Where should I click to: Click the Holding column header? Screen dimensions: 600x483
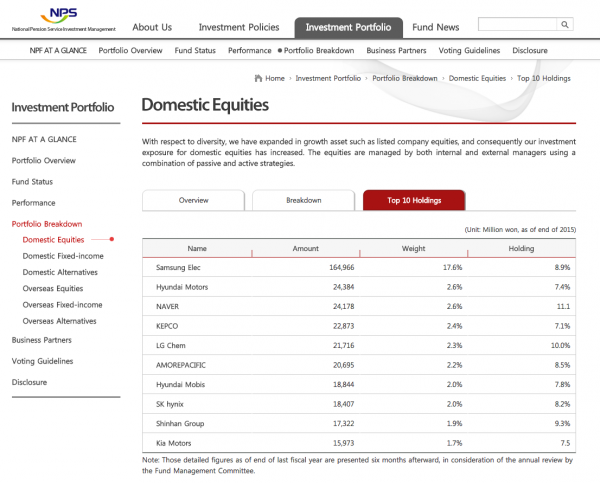[x=521, y=248]
